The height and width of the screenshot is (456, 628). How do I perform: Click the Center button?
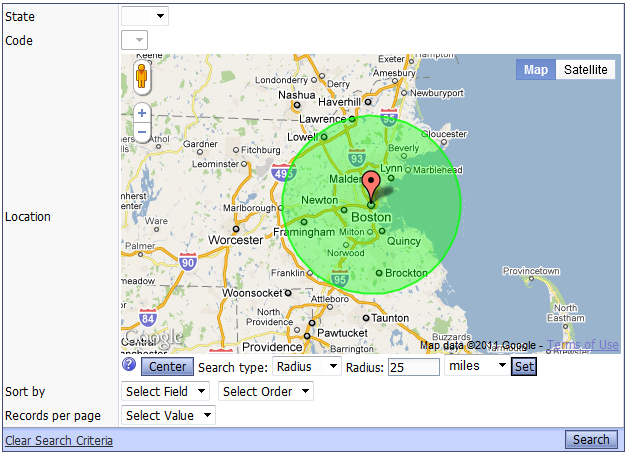point(167,367)
